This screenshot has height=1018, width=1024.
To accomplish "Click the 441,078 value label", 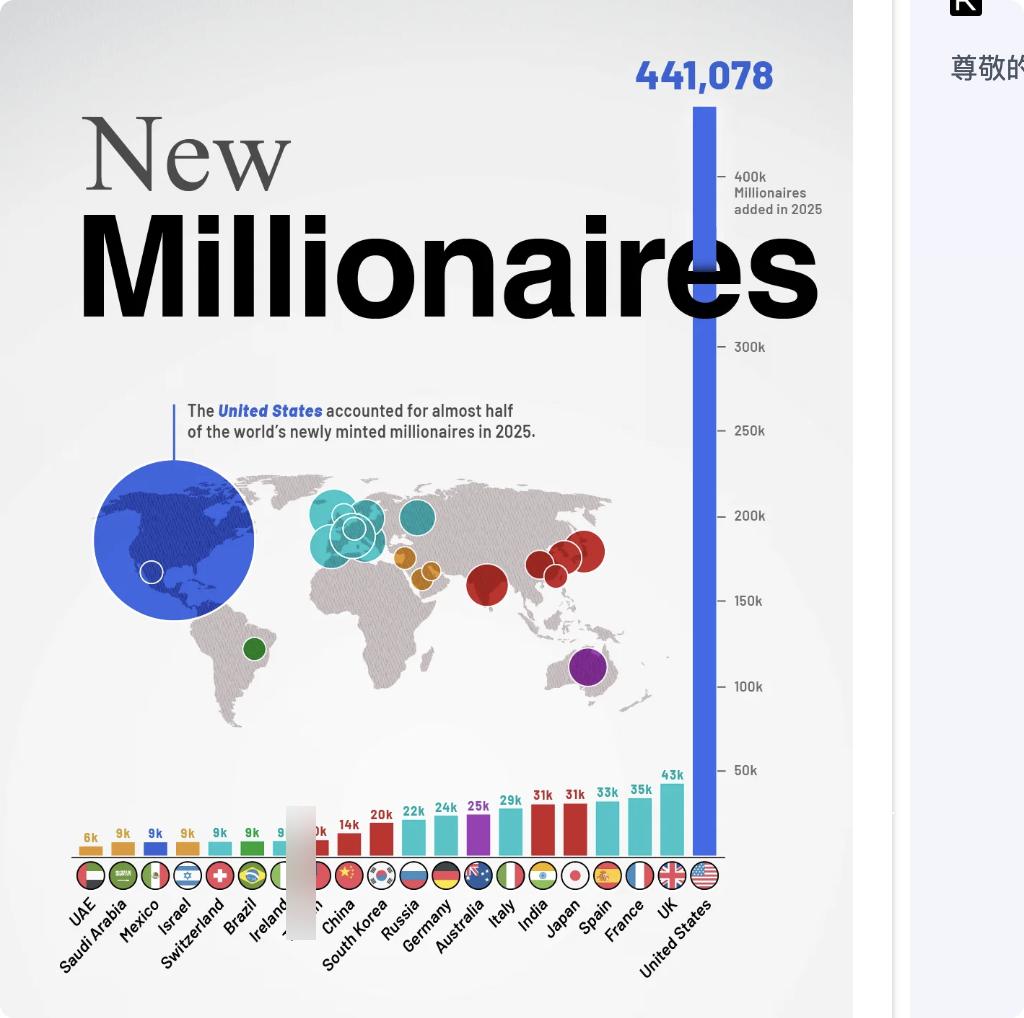I will coord(704,76).
